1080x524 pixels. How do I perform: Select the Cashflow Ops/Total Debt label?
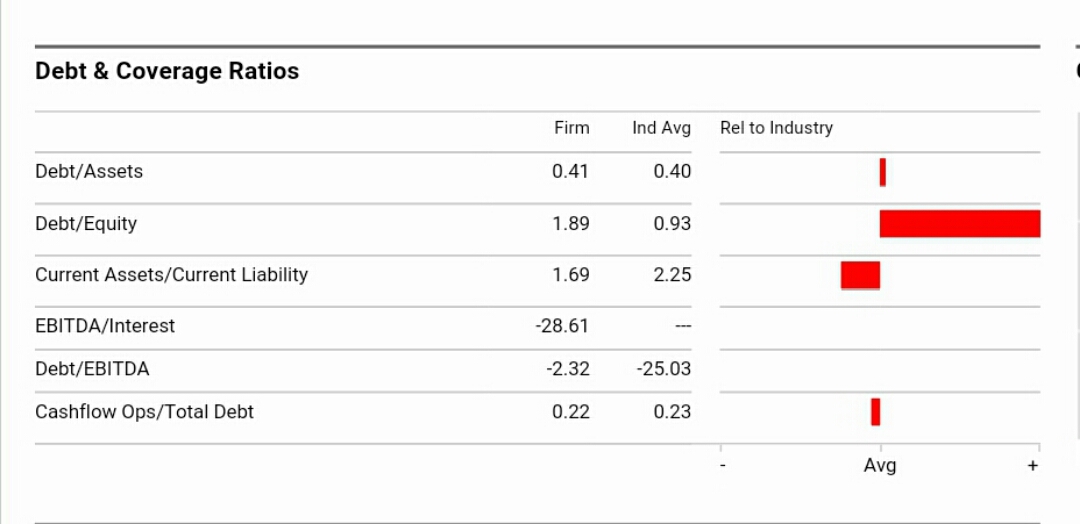pyautogui.click(x=144, y=412)
